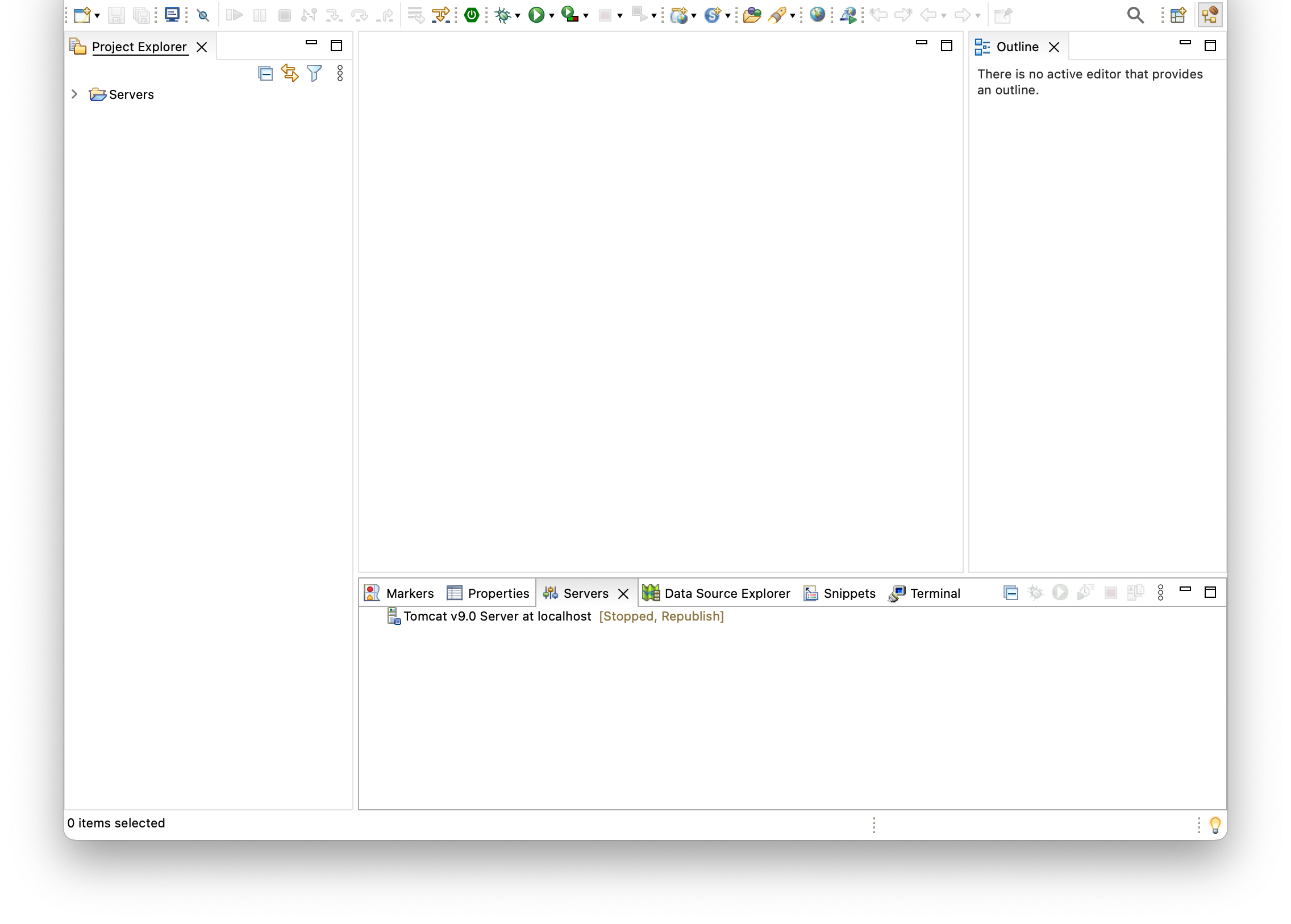Select Tomcat v9.0 Server at localhost row

pyautogui.click(x=555, y=616)
